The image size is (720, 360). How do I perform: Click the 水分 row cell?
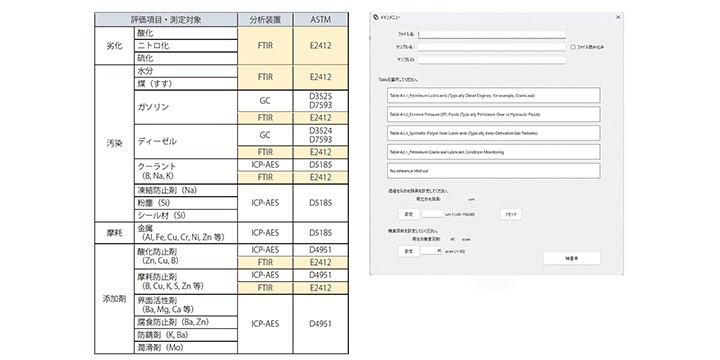[186, 71]
